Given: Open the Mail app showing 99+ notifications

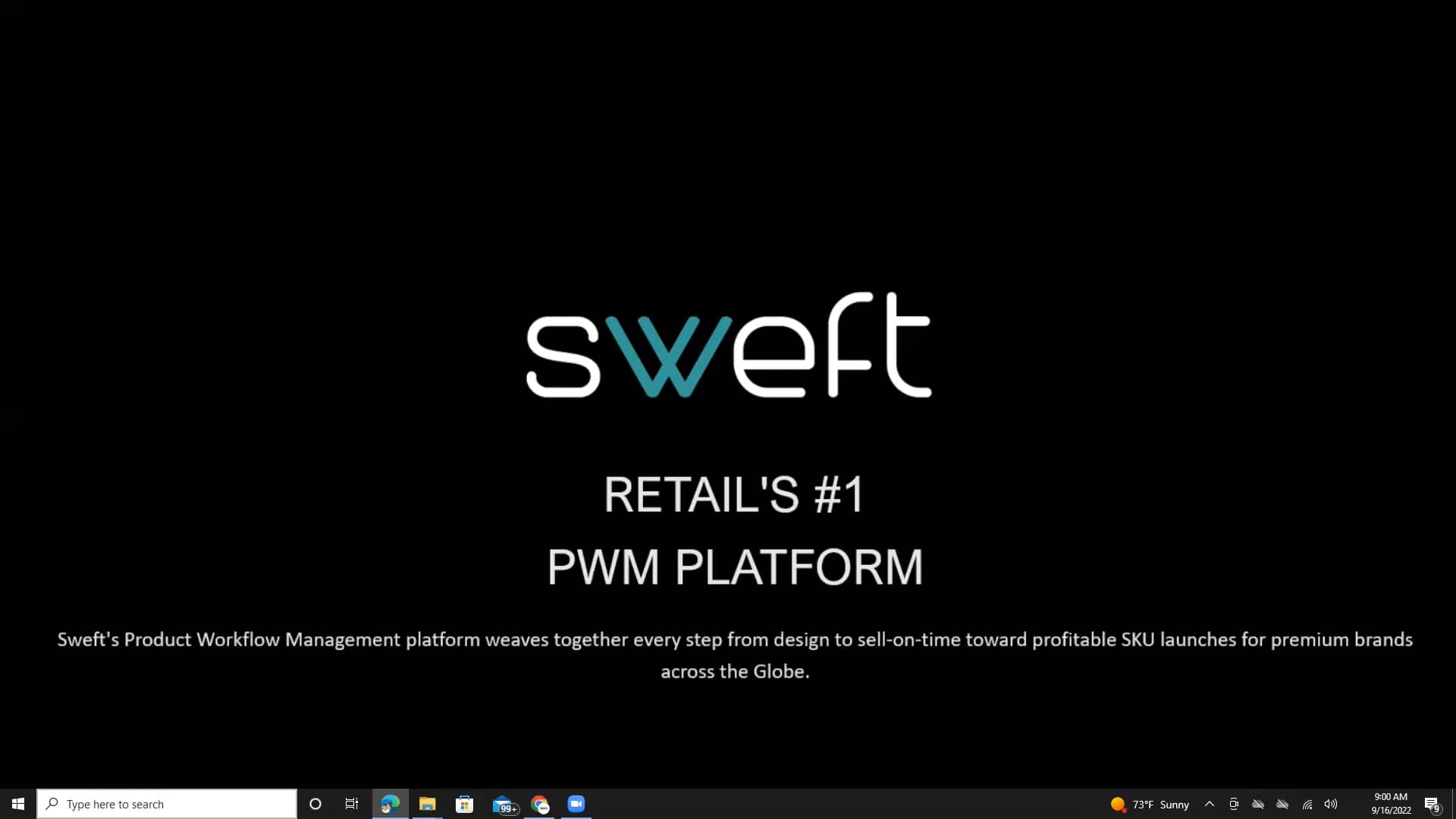Looking at the screenshot, I should (x=503, y=804).
